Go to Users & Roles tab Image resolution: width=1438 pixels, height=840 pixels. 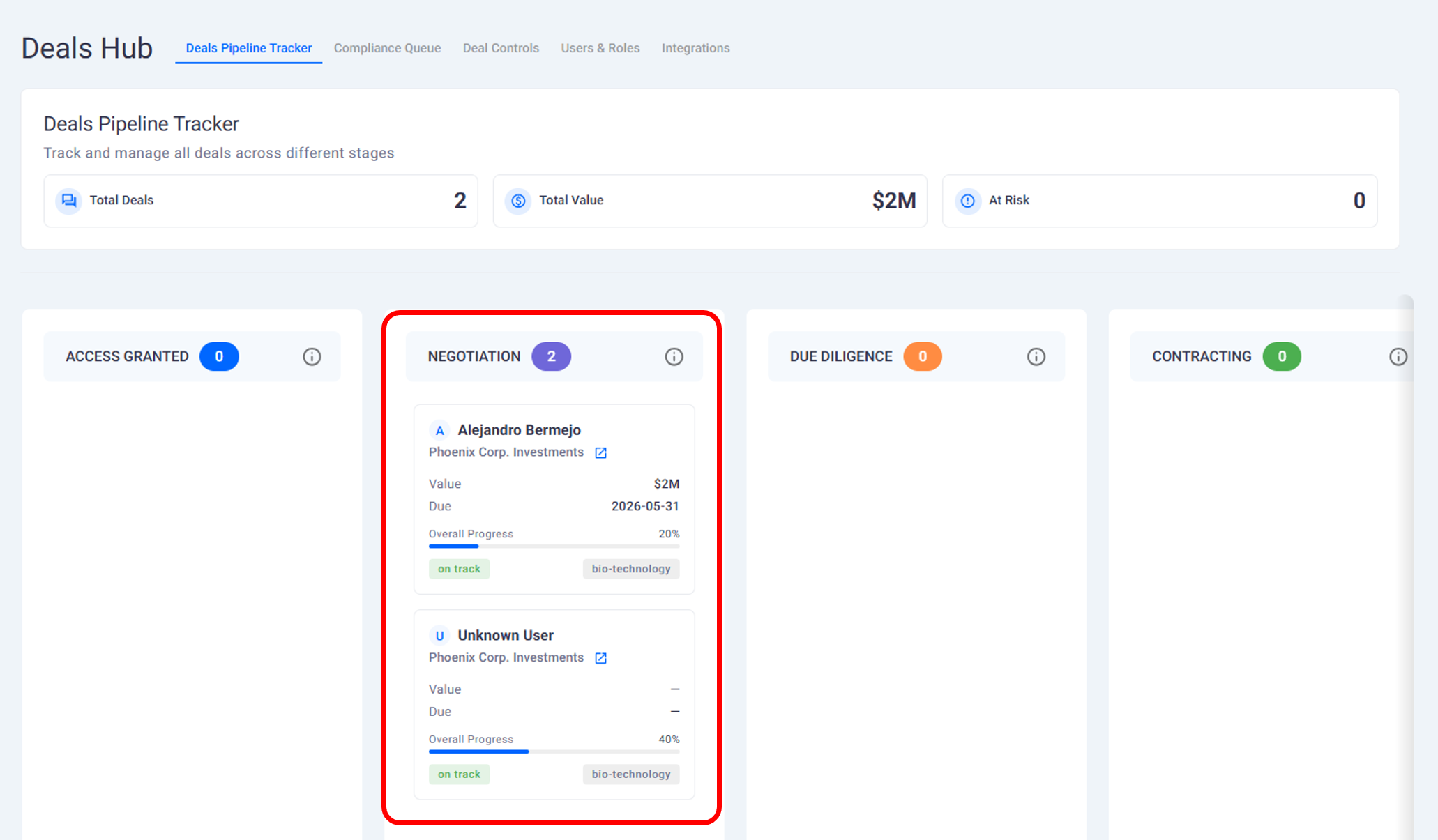(600, 48)
